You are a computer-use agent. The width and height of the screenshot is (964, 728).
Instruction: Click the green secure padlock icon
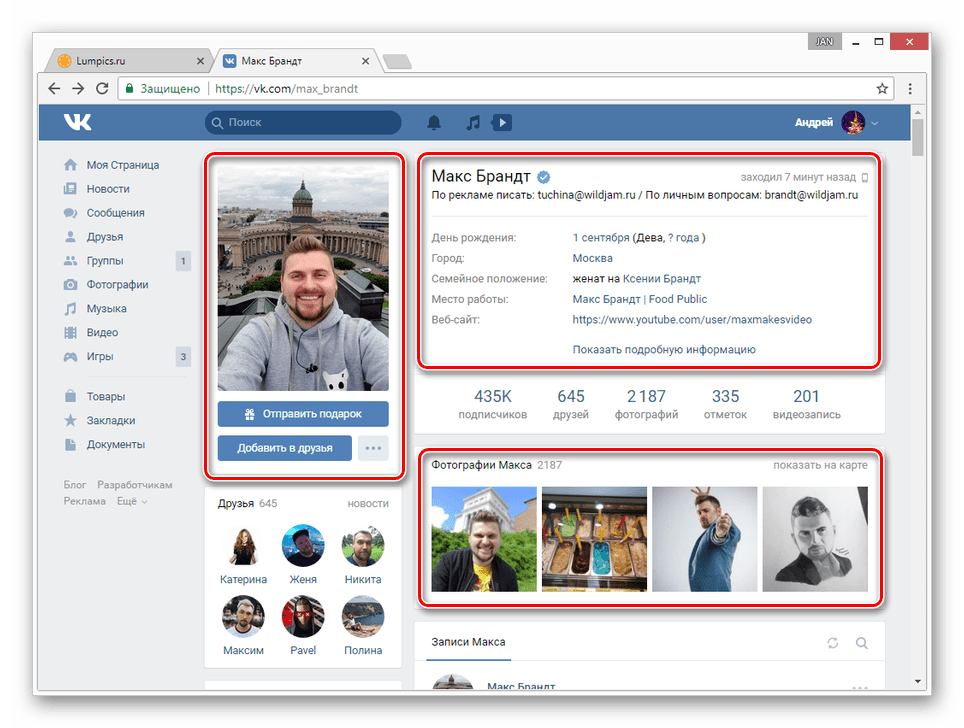pyautogui.click(x=129, y=89)
